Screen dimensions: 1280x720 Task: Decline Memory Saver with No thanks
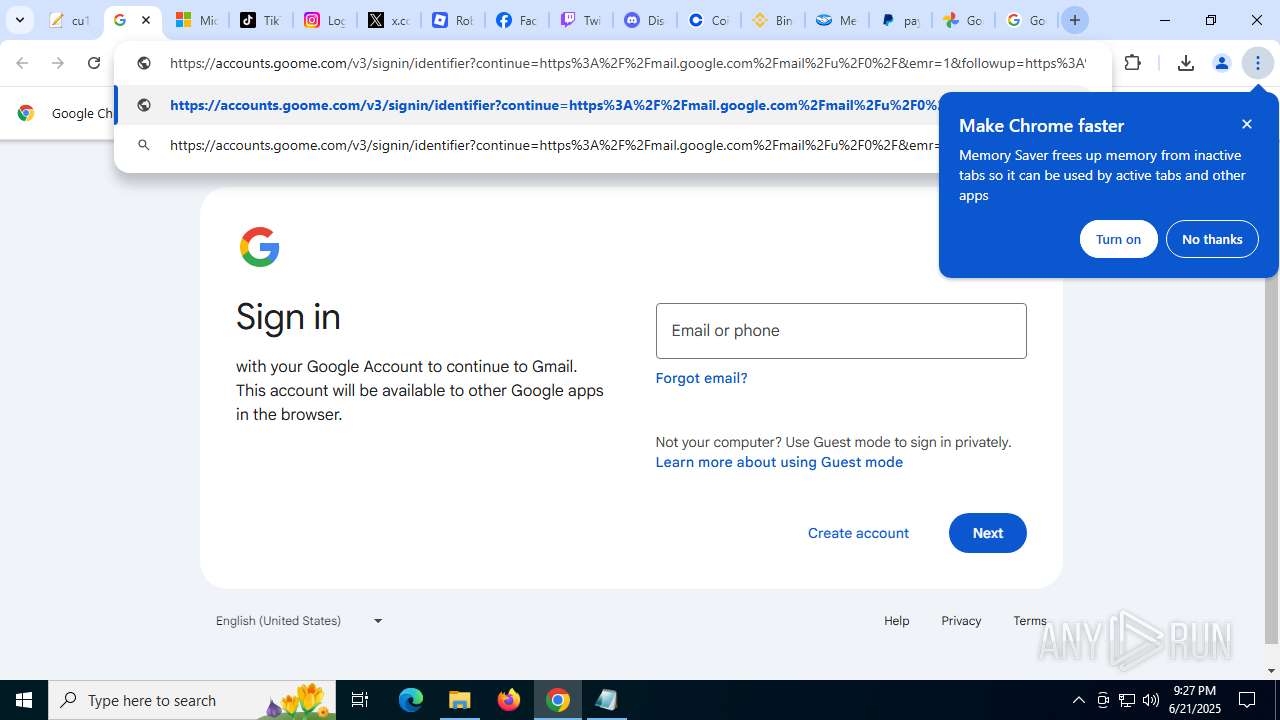click(1212, 239)
